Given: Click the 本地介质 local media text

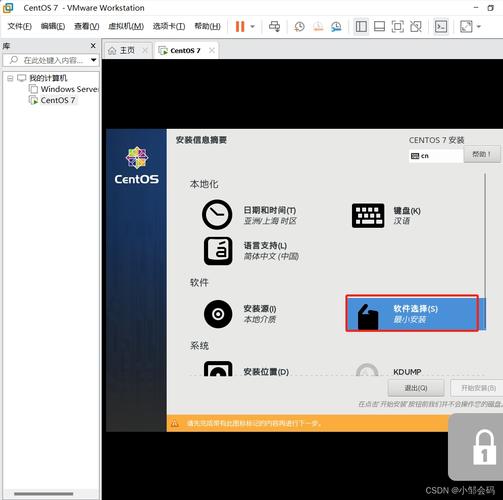Looking at the screenshot, I should 260,319.
